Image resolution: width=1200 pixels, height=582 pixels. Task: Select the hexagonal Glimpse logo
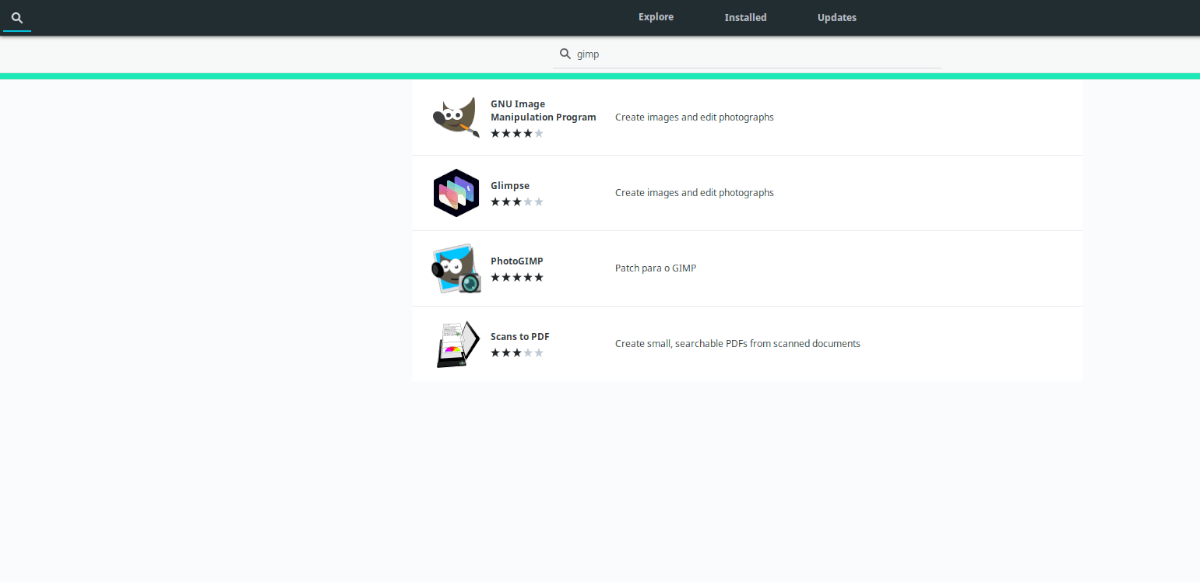click(x=456, y=192)
